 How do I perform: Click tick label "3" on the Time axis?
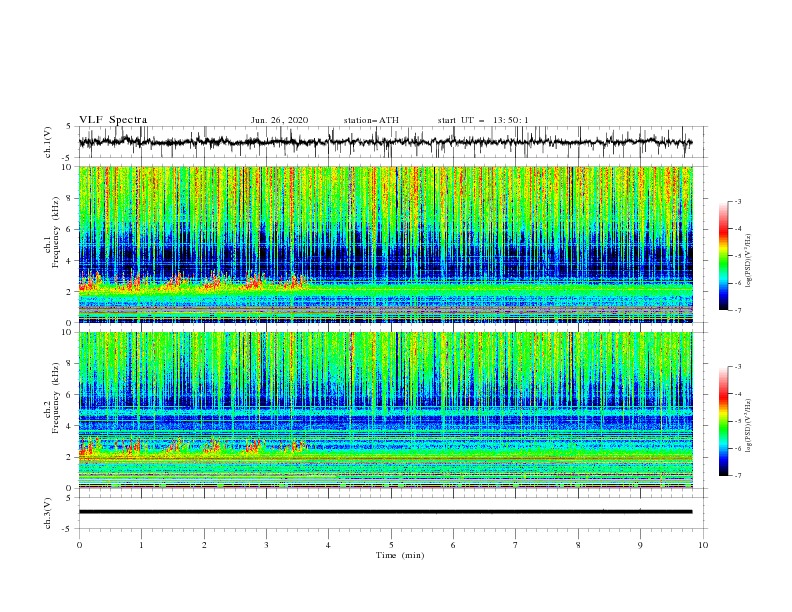[x=266, y=545]
